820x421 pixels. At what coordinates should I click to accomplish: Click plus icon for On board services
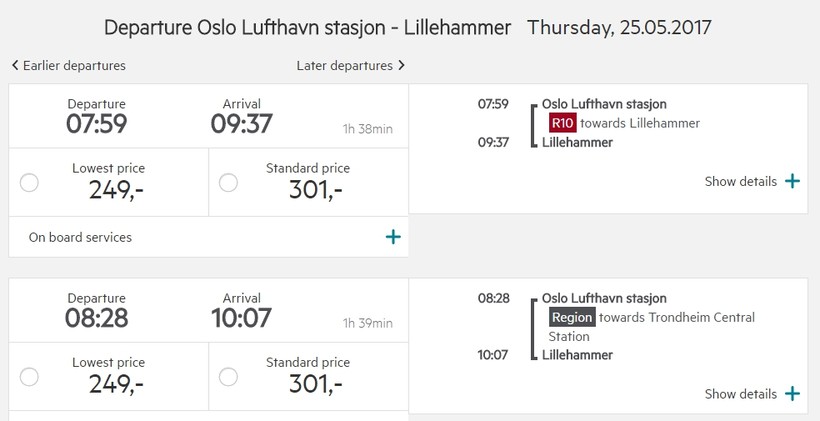tap(393, 237)
